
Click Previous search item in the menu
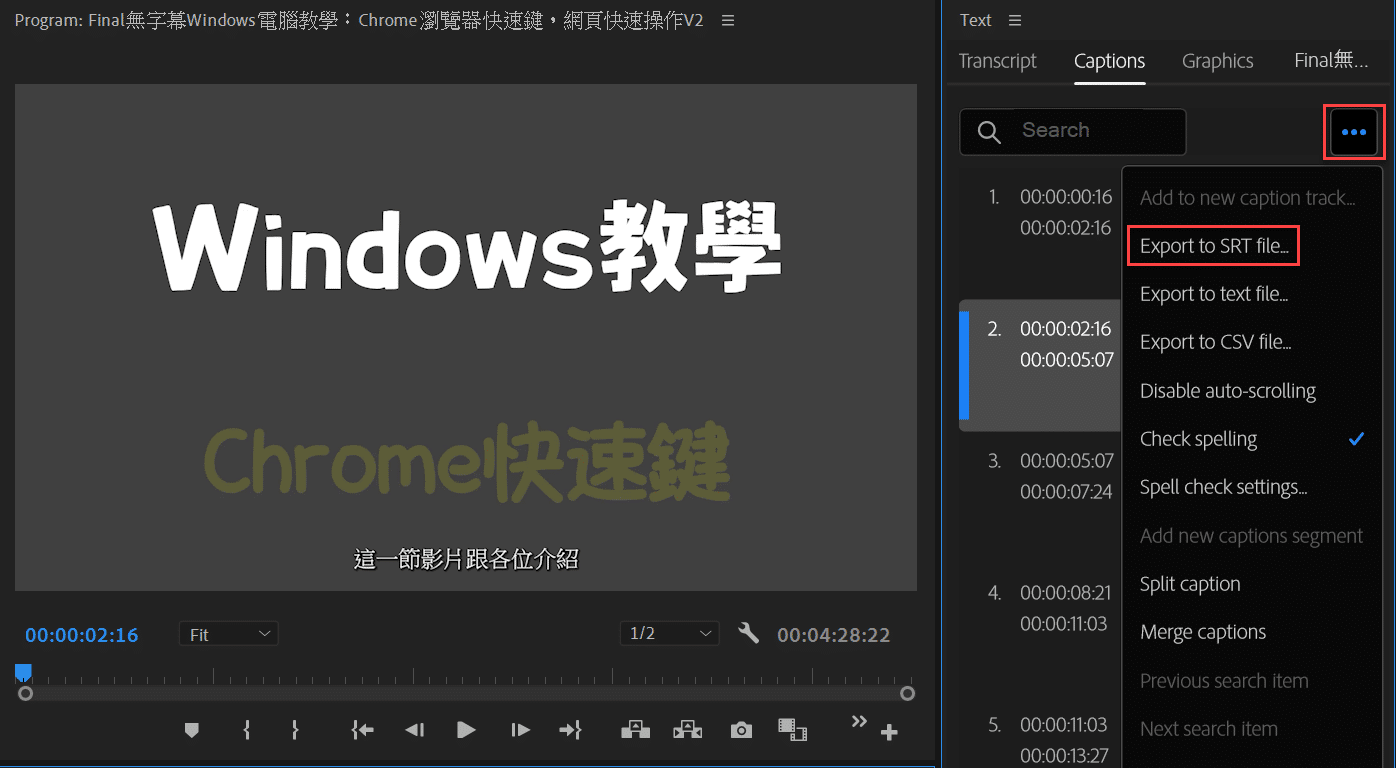[x=1224, y=681]
